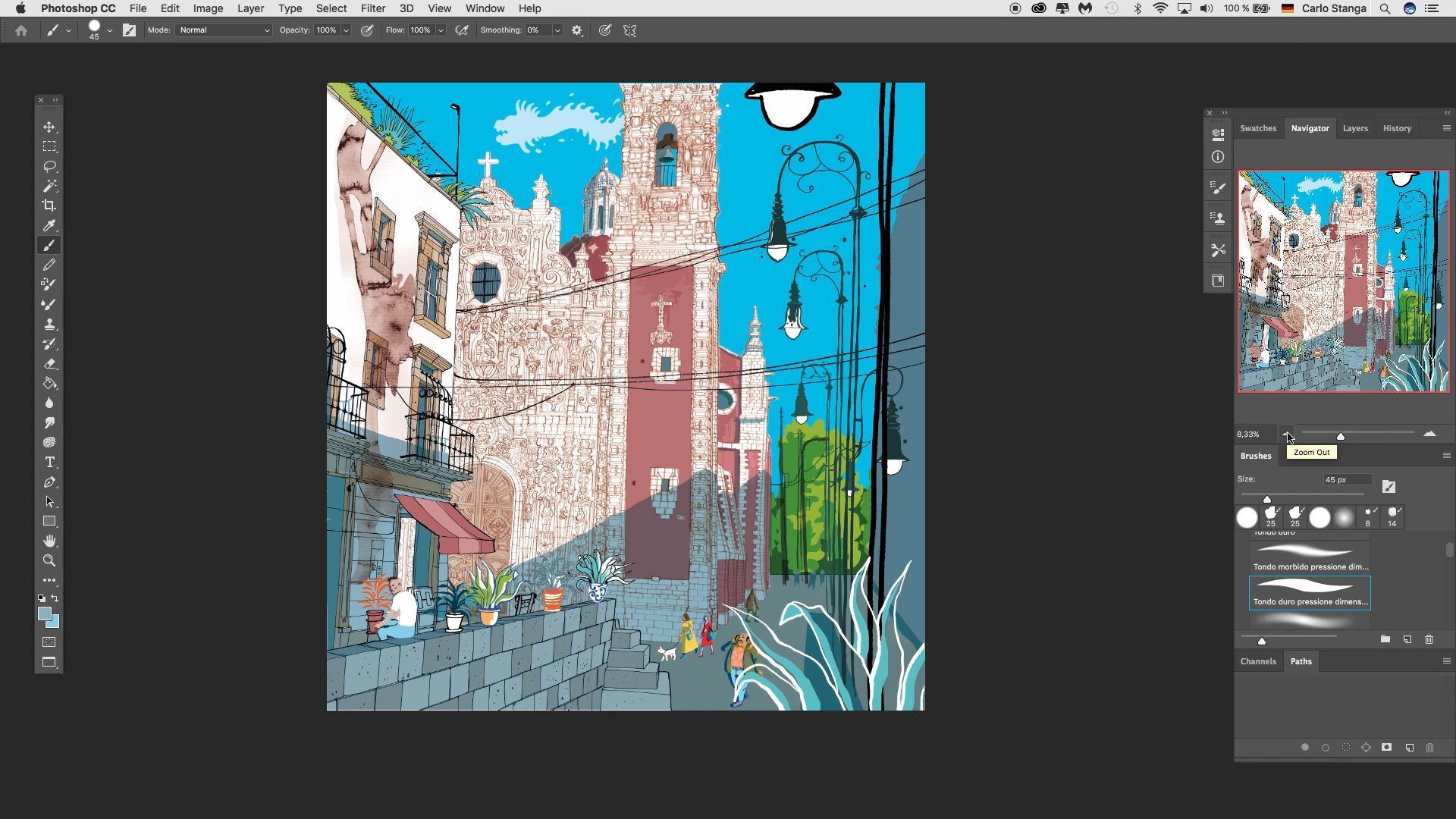Open the Filter menu
The width and height of the screenshot is (1456, 819).
372,8
